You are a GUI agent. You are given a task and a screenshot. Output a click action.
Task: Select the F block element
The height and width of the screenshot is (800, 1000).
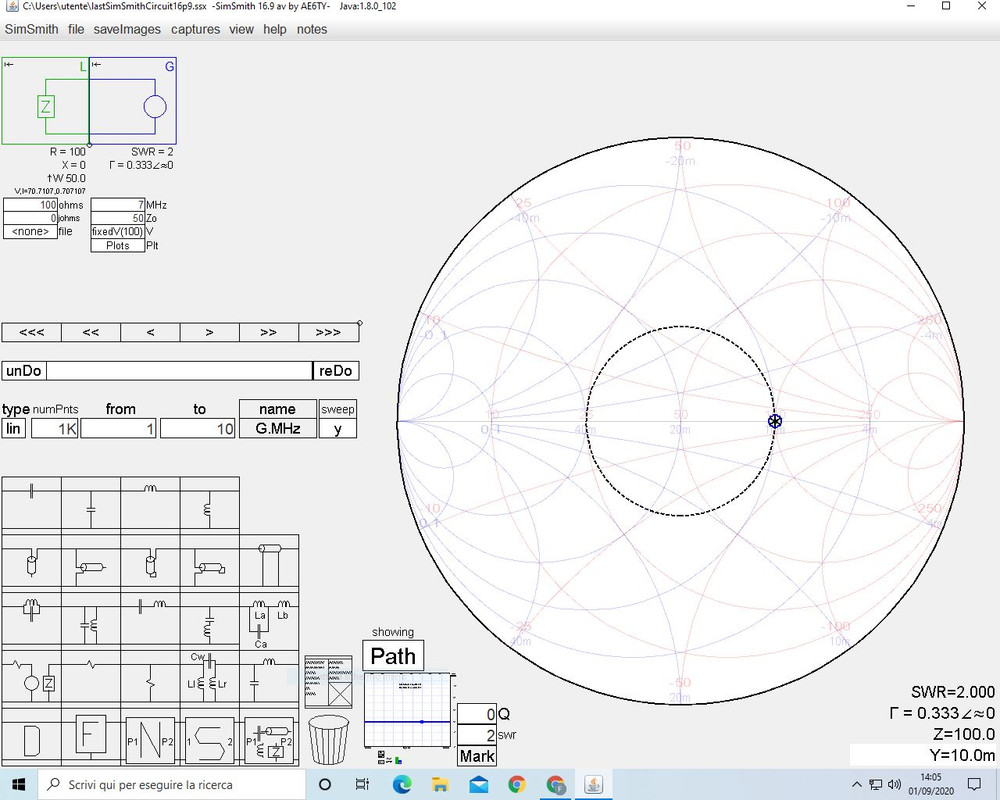[91, 736]
